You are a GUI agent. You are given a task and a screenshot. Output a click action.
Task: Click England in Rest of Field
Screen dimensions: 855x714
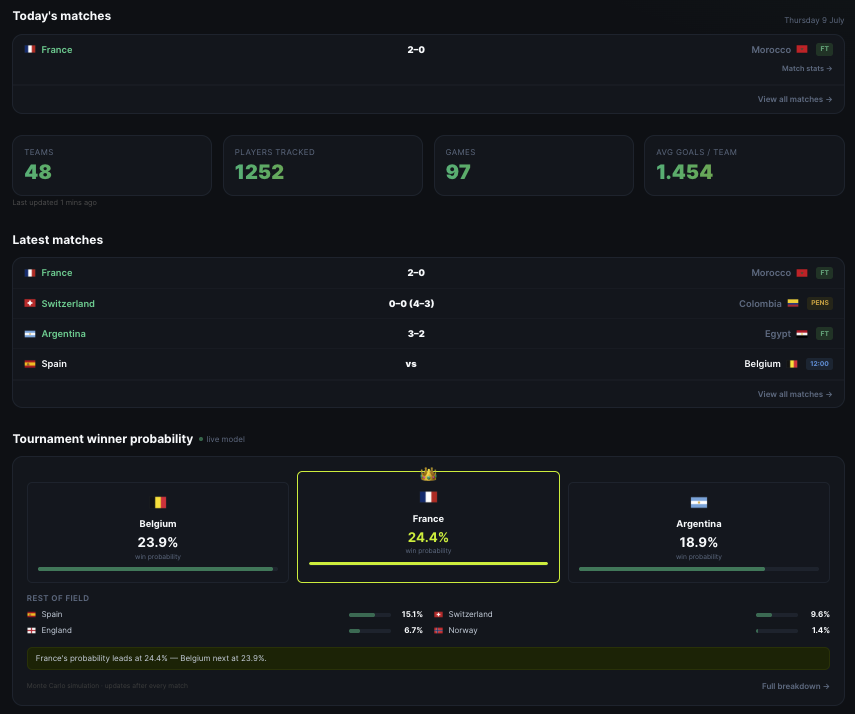click(57, 631)
